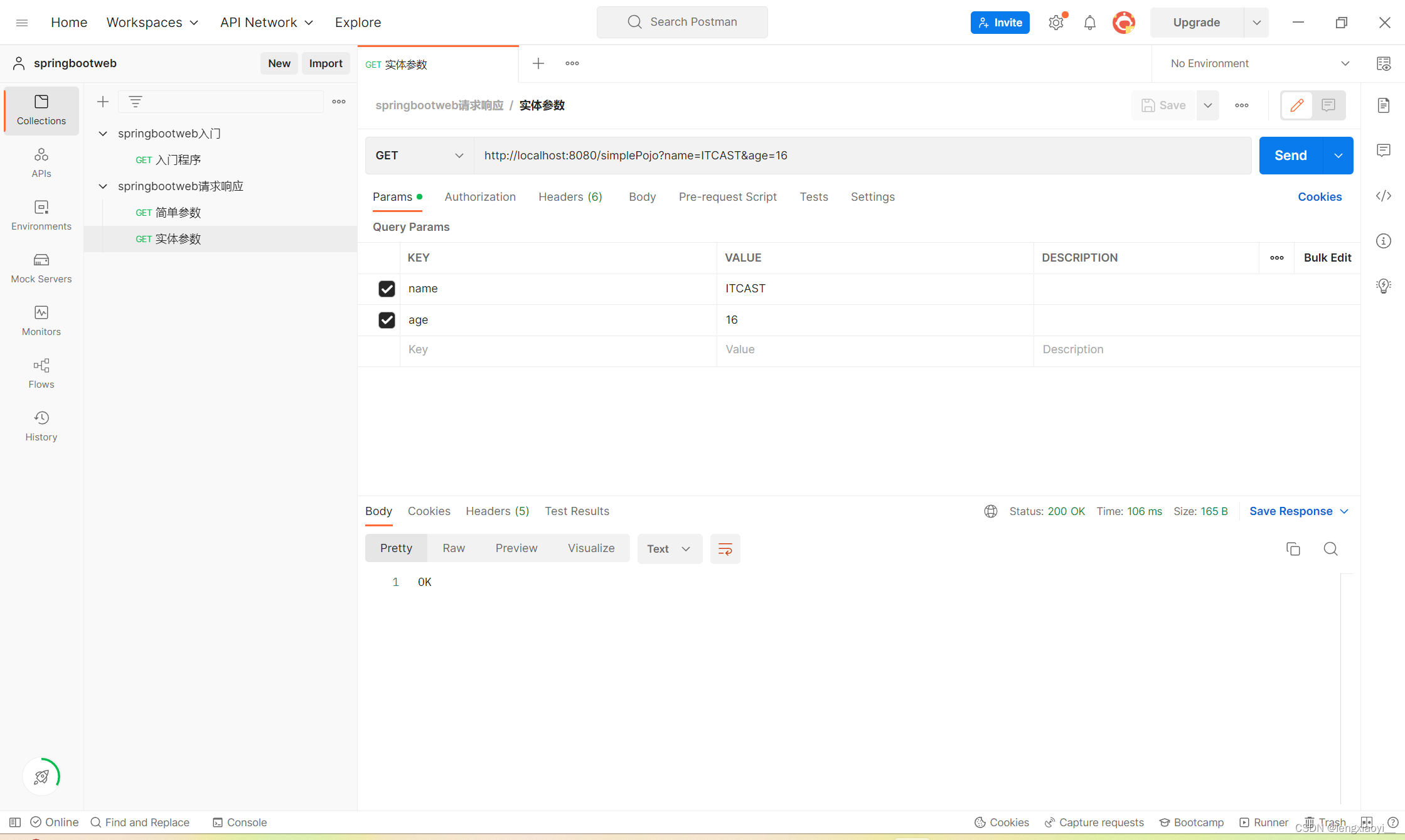Open request view more actions ellipsis
This screenshot has width=1405, height=840.
click(1242, 105)
